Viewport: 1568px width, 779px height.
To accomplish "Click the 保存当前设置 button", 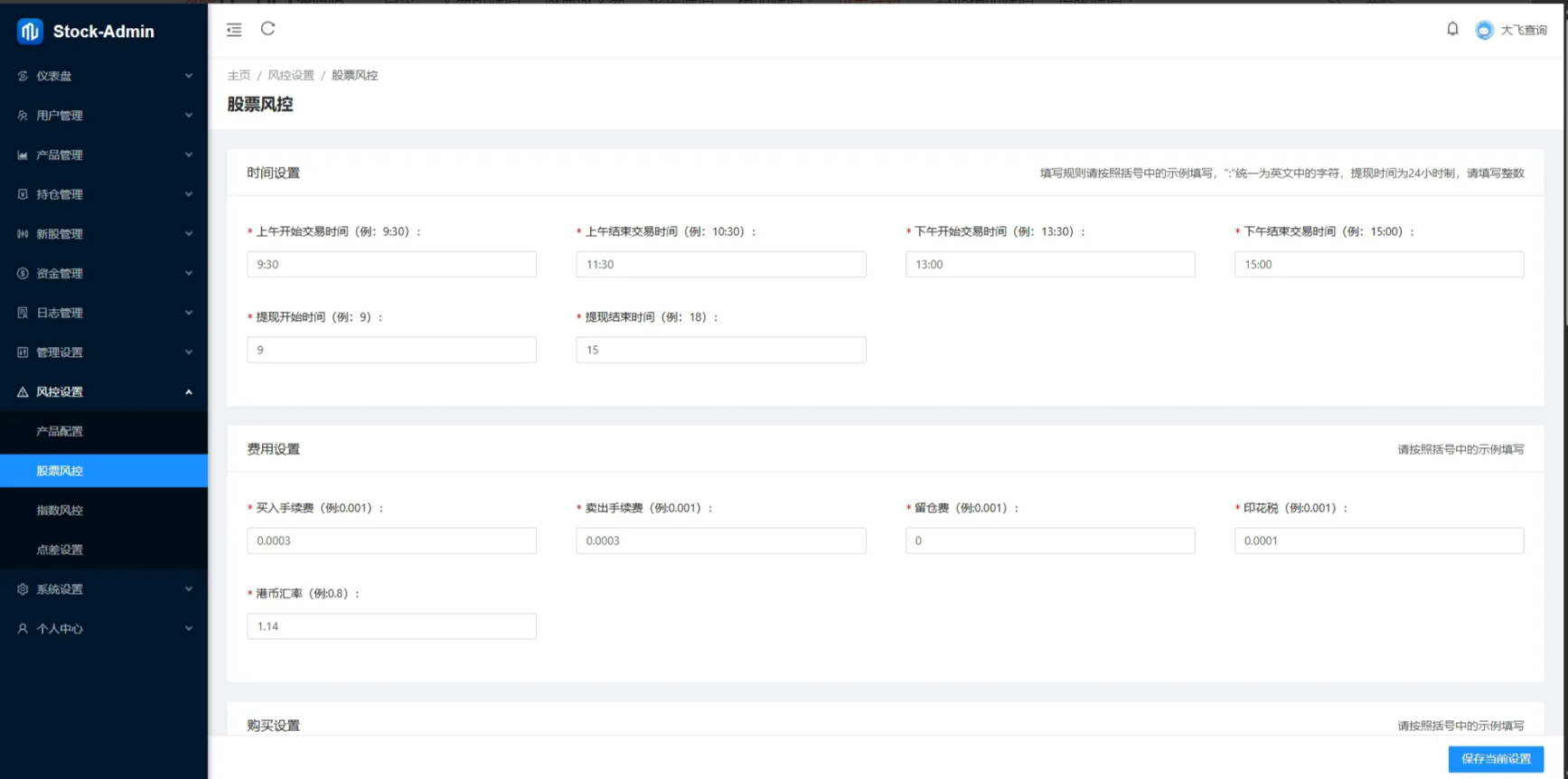I will coord(1496,759).
